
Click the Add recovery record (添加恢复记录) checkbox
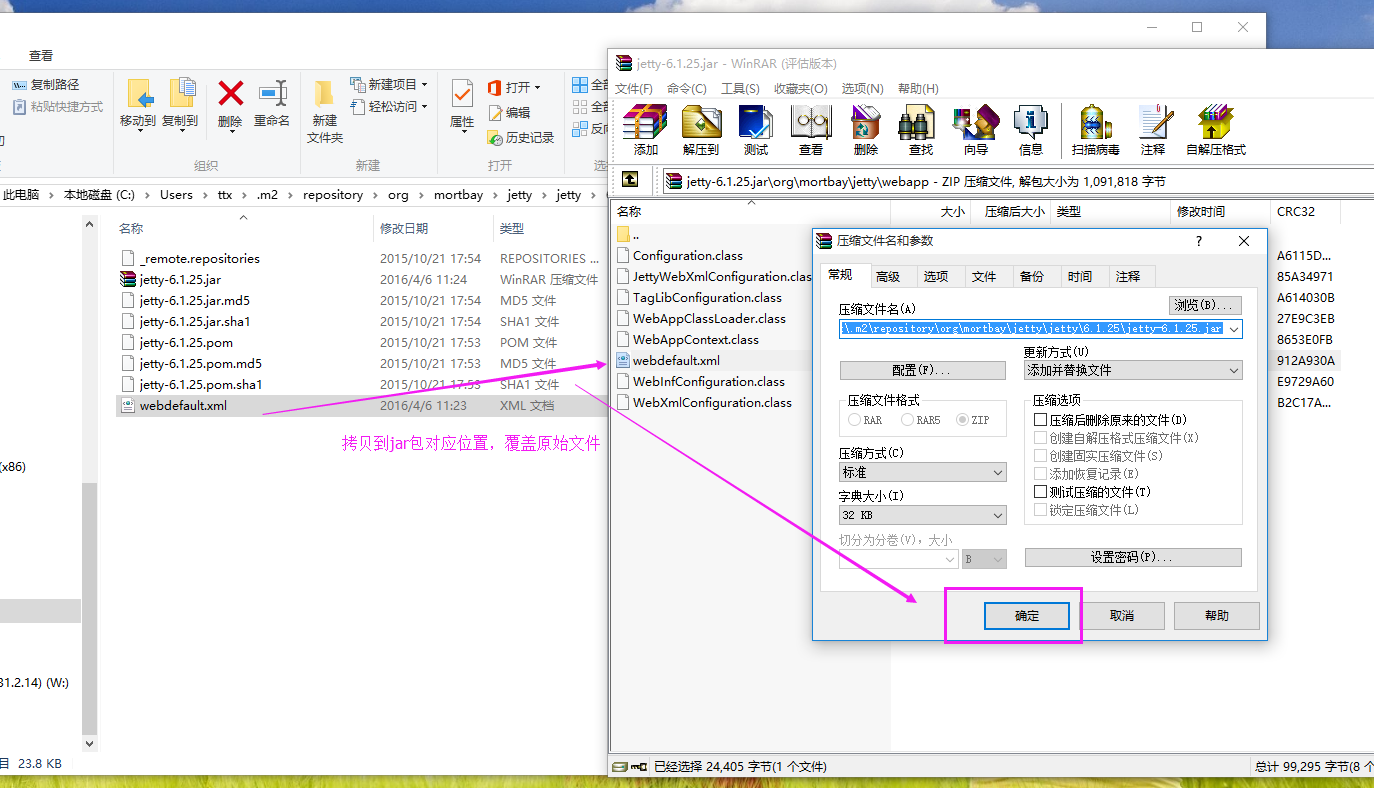click(1041, 474)
